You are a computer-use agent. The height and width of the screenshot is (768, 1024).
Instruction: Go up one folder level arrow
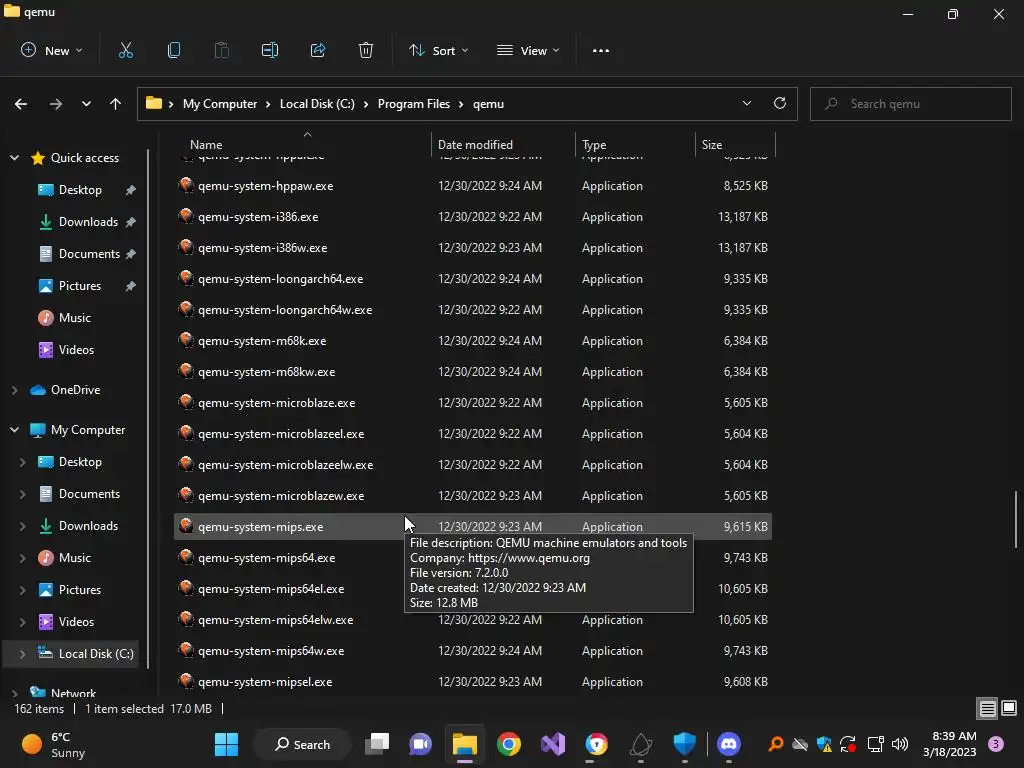point(116,104)
